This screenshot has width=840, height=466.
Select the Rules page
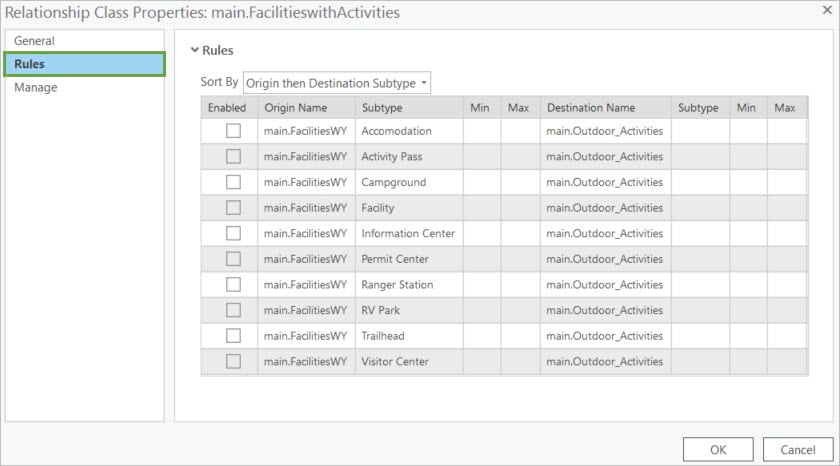(85, 64)
